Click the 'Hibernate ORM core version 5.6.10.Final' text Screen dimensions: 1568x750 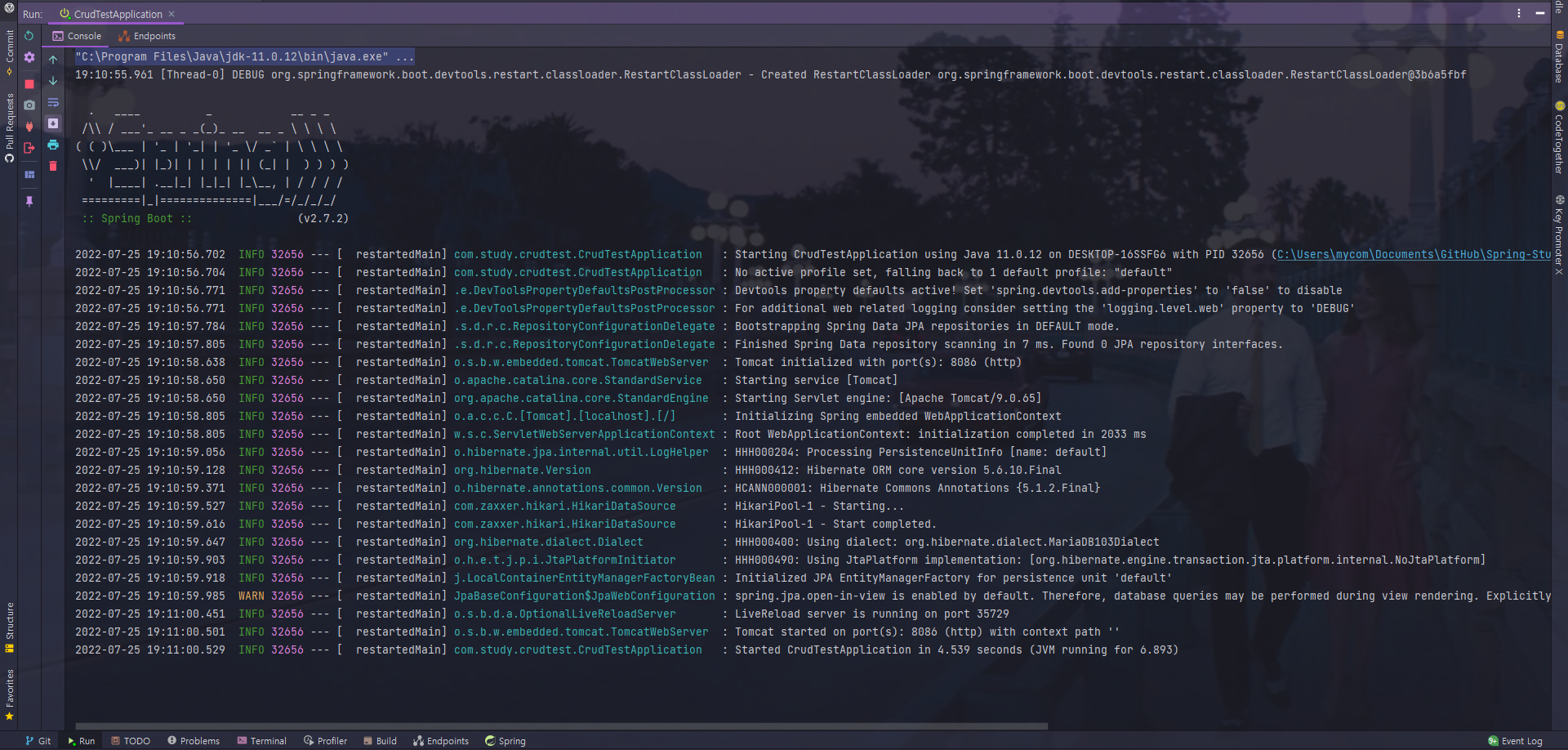pyautogui.click(x=933, y=471)
